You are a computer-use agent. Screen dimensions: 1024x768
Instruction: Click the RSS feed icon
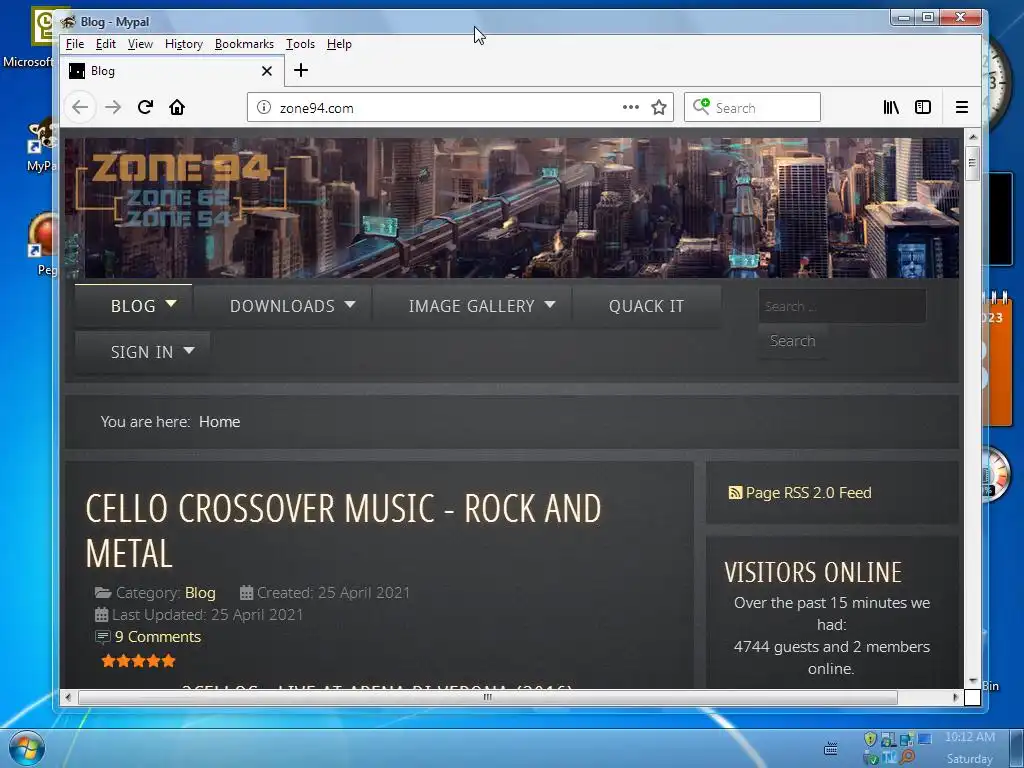735,492
